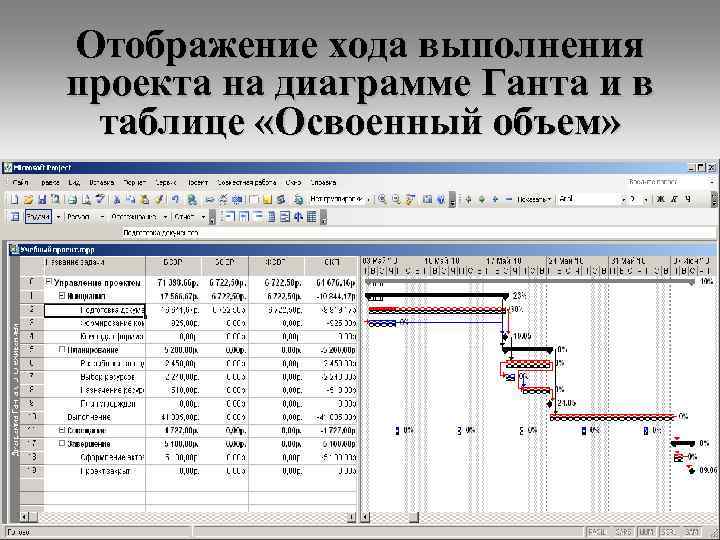
Task: Toggle Italic (К) formatting
Action: click(675, 199)
